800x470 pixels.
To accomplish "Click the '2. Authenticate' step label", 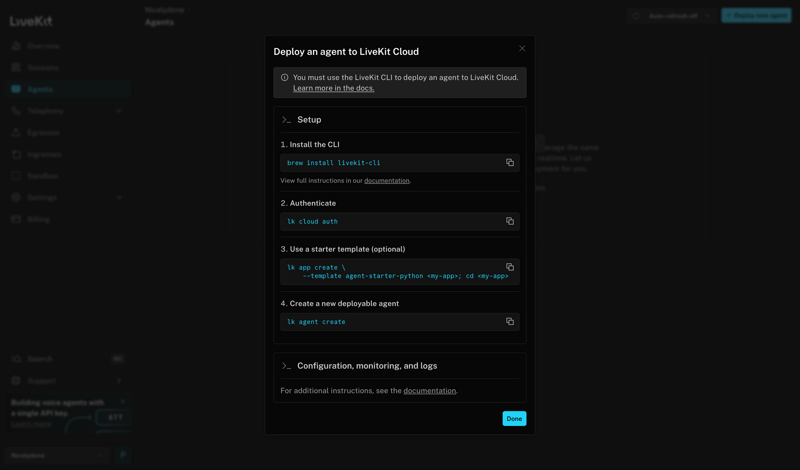I will tap(308, 203).
